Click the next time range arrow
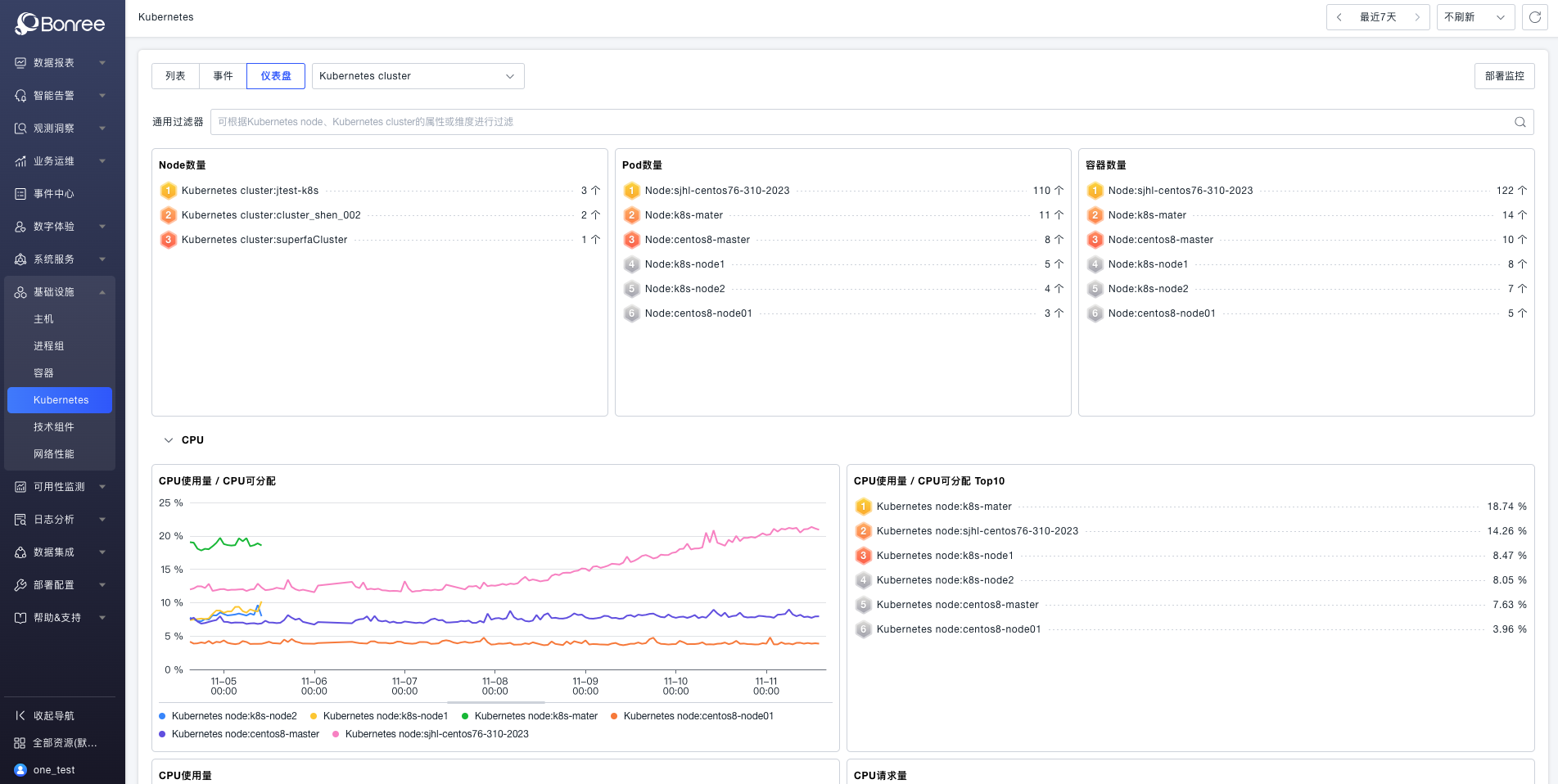1558x784 pixels. [1417, 17]
